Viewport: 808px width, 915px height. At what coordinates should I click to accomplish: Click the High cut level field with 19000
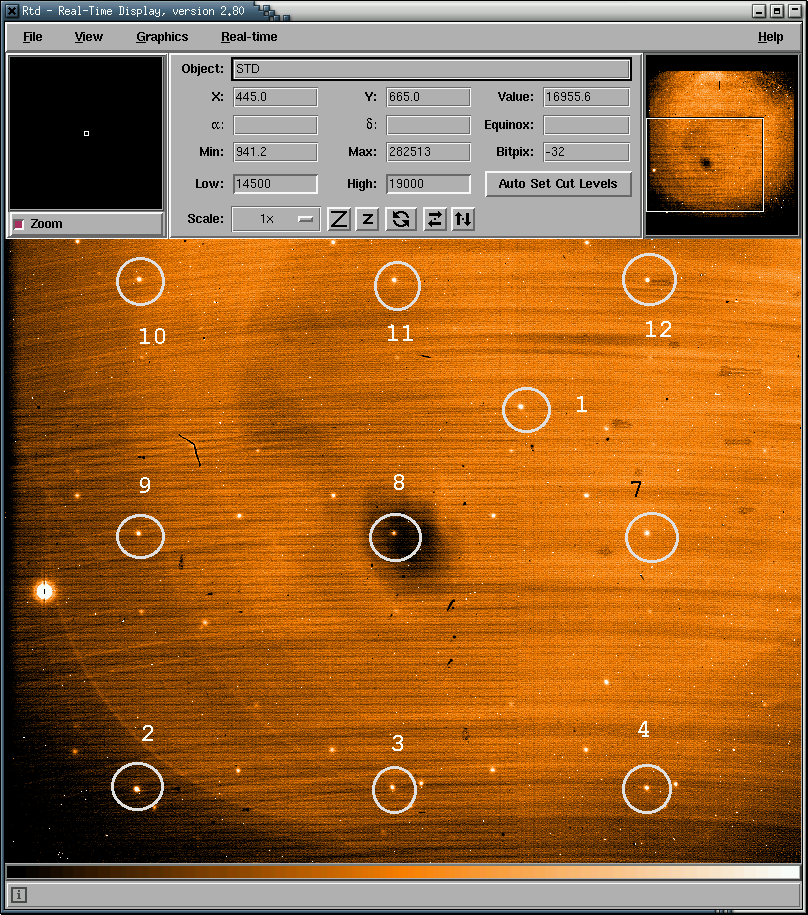[428, 184]
